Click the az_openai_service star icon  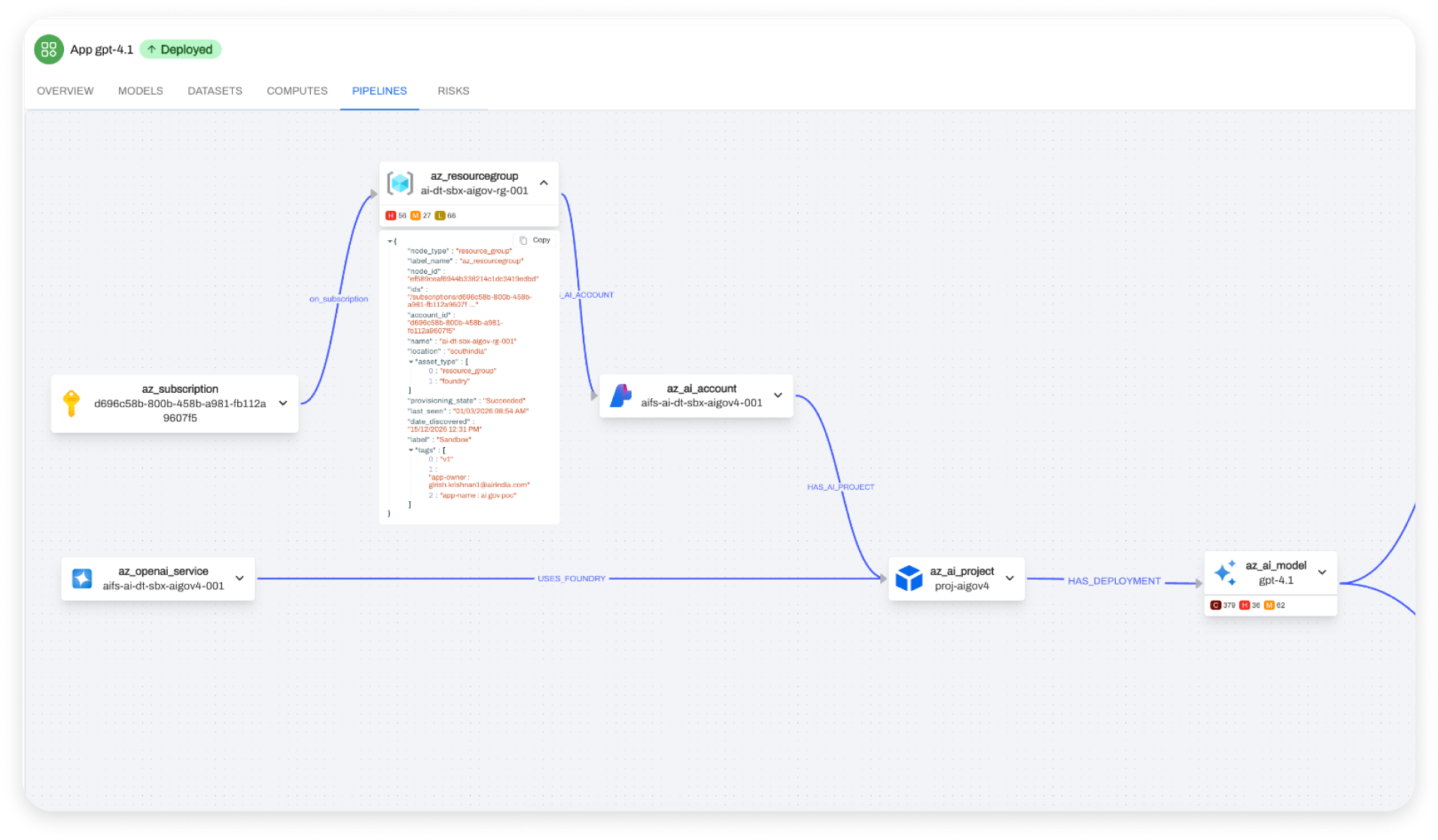[82, 579]
